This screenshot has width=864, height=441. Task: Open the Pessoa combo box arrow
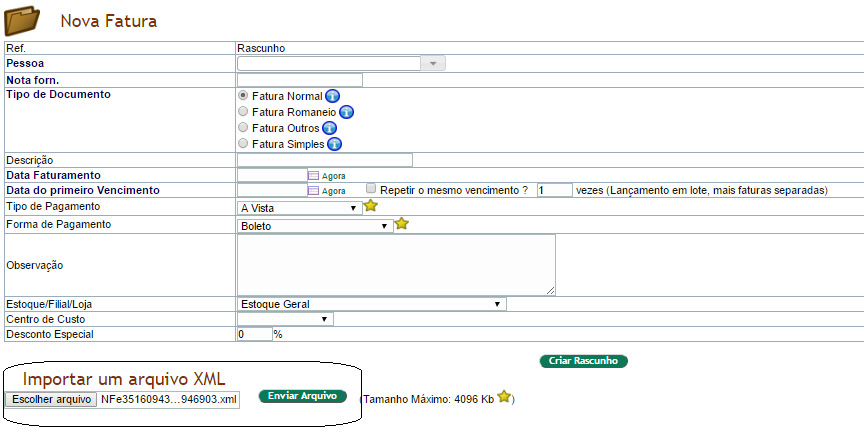[433, 63]
